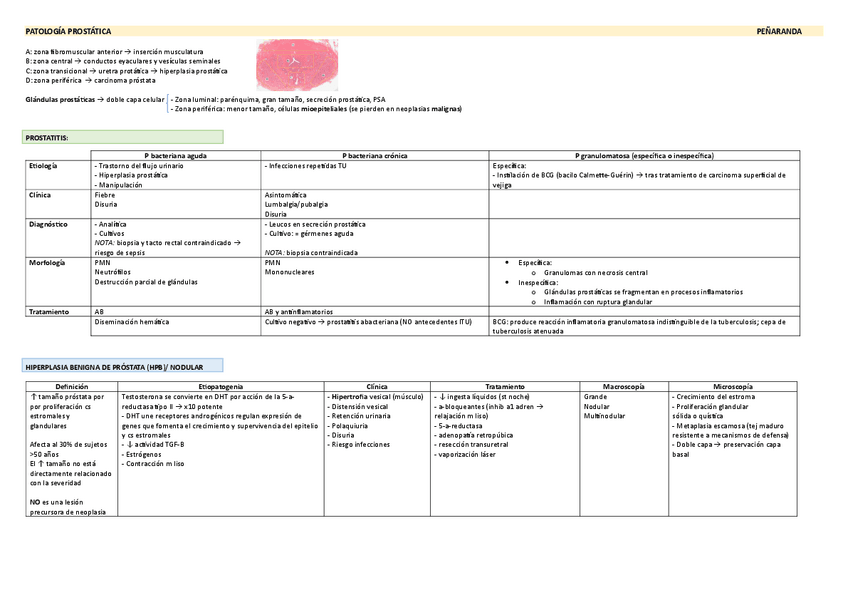
Task: Click 'Multinodular' in Macroscopía column
Action: (604, 416)
